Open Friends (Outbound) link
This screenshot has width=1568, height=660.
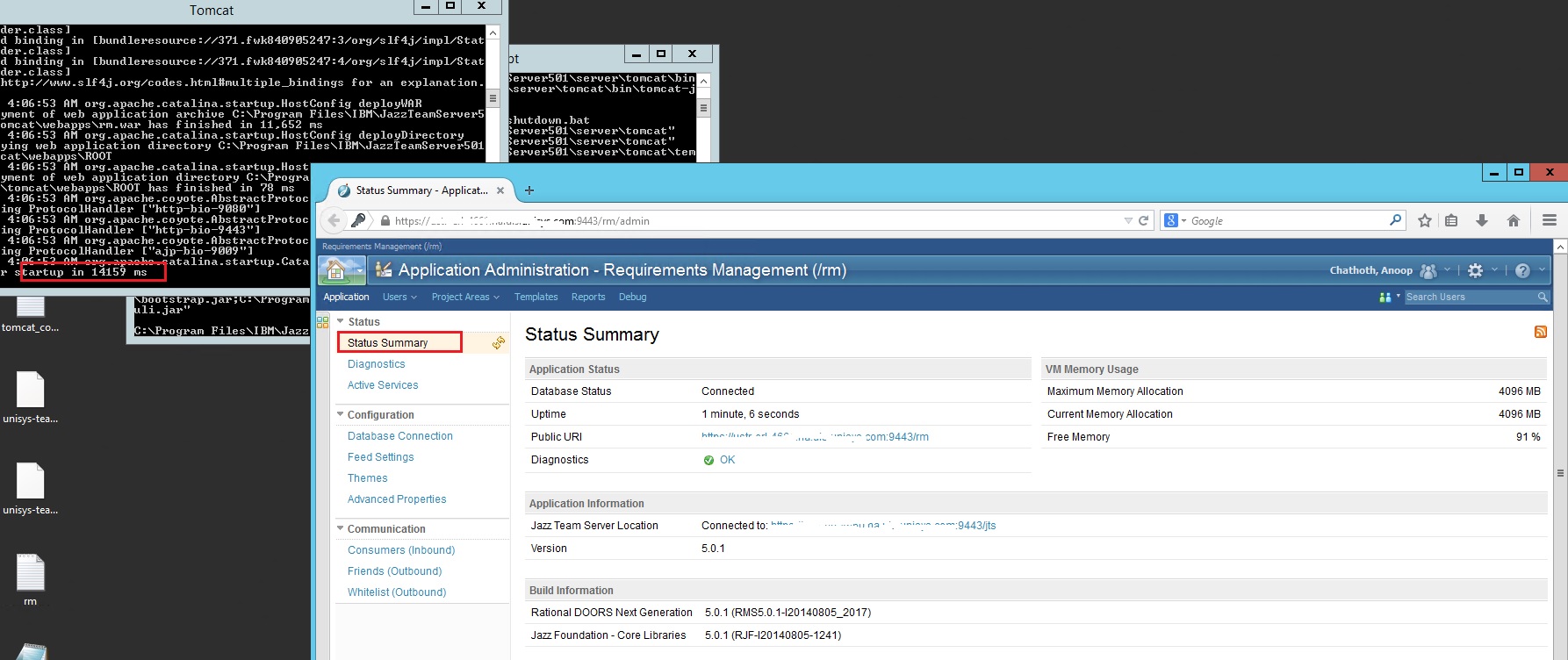point(394,571)
